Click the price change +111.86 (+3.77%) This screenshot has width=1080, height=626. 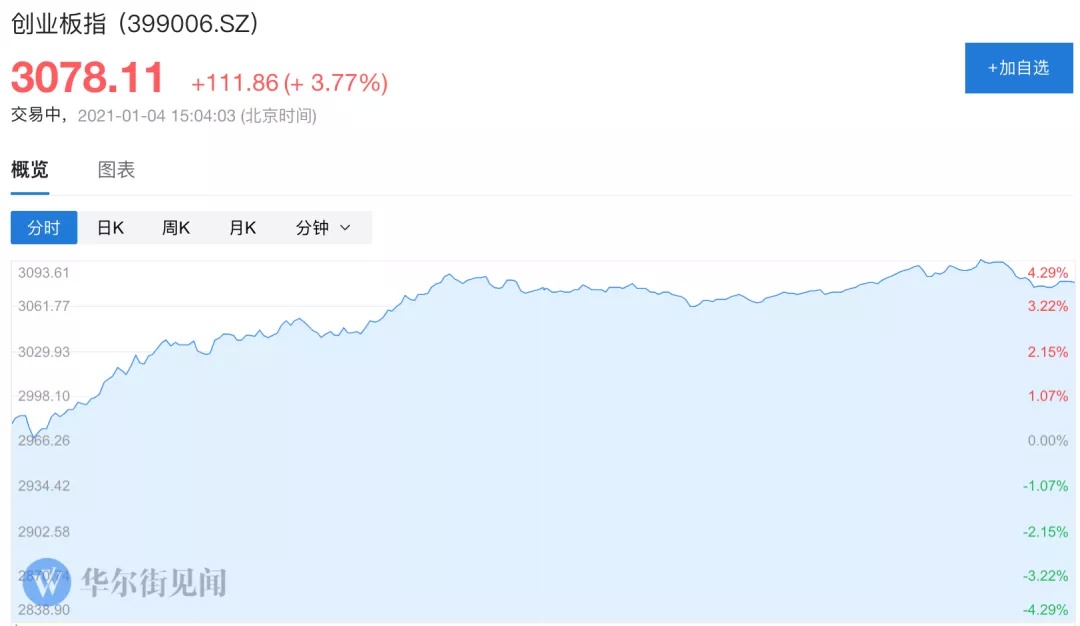coord(289,83)
